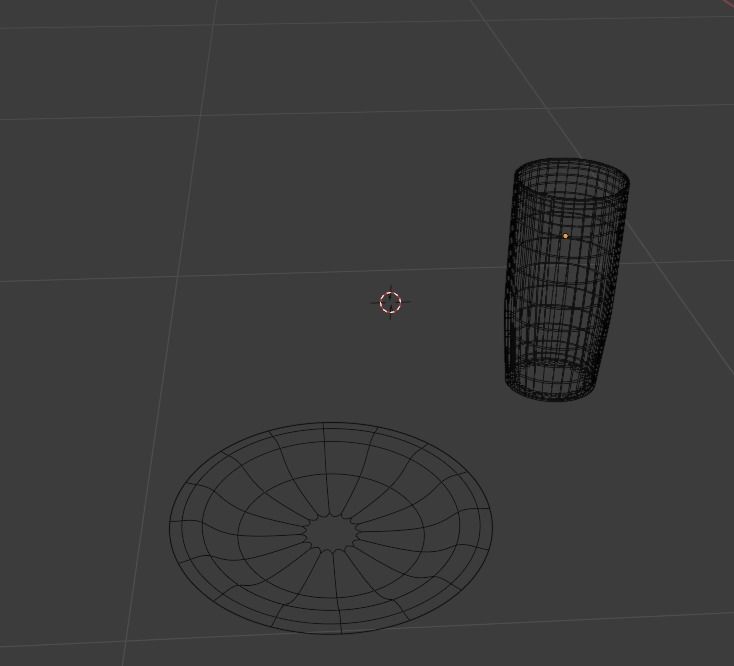Select the tall wireframe cup object
This screenshot has width=734, height=666.
point(566,280)
